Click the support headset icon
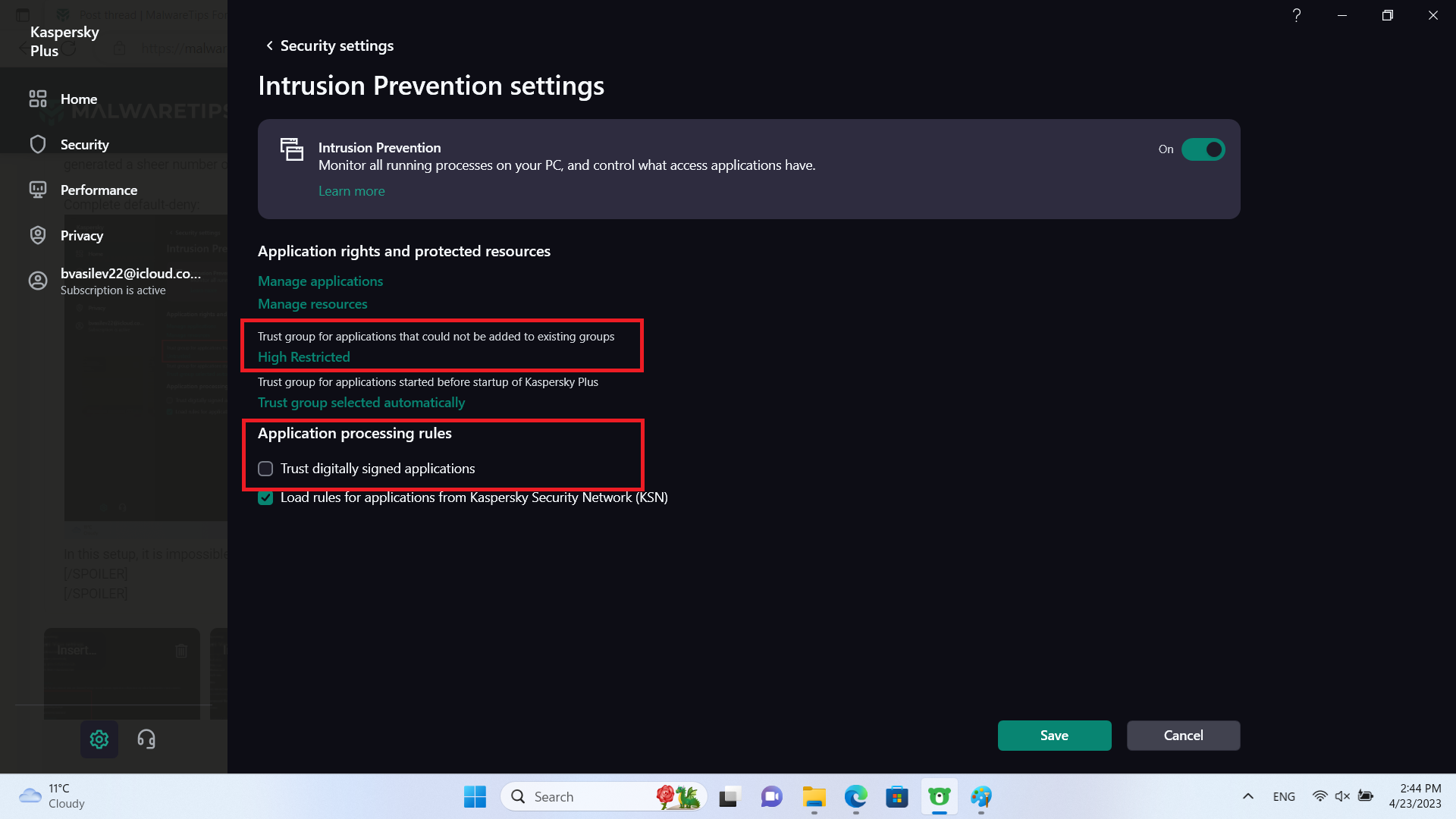The image size is (1456, 819). tap(146, 739)
